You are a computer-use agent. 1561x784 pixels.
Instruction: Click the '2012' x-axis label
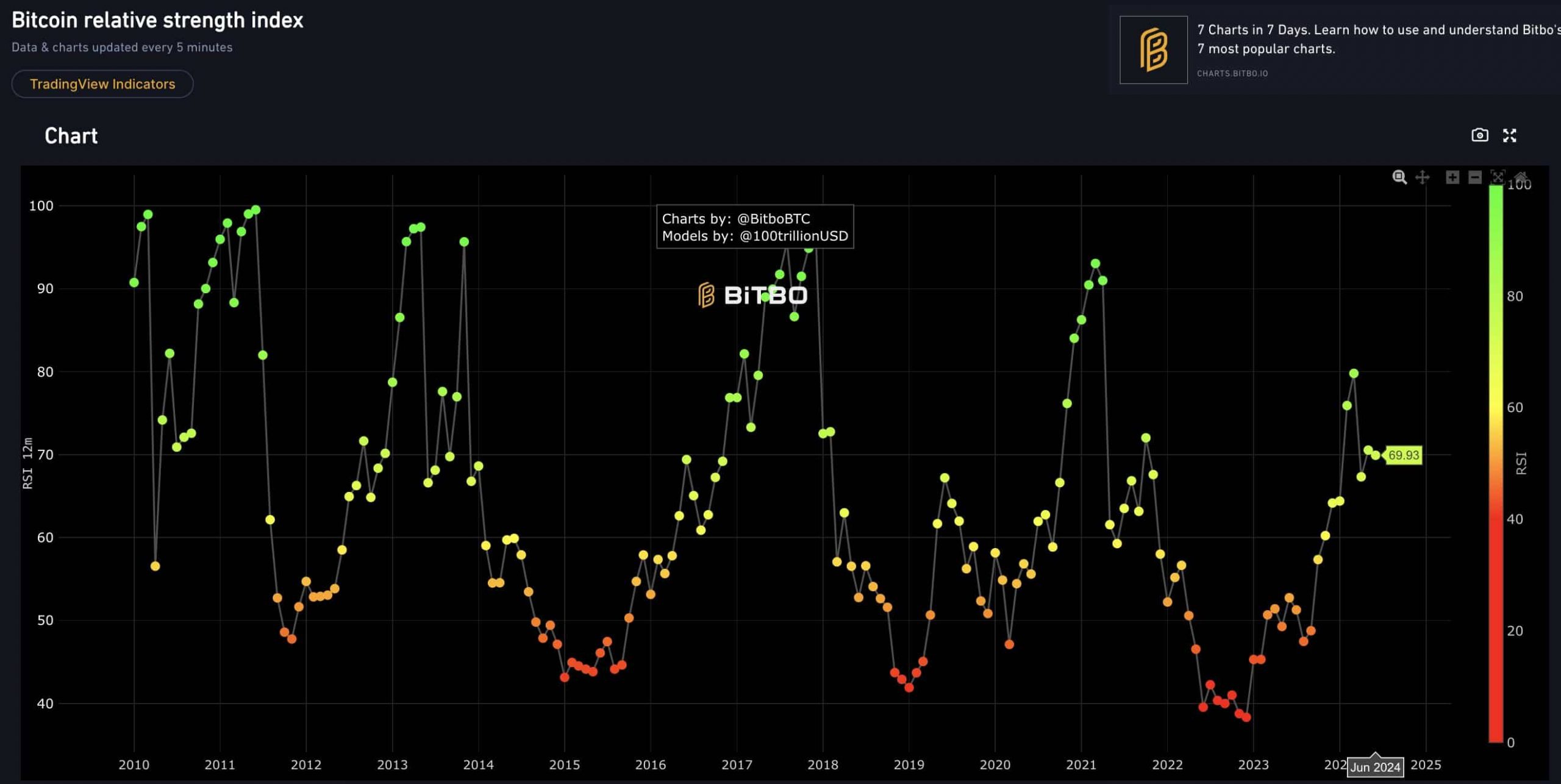click(306, 764)
